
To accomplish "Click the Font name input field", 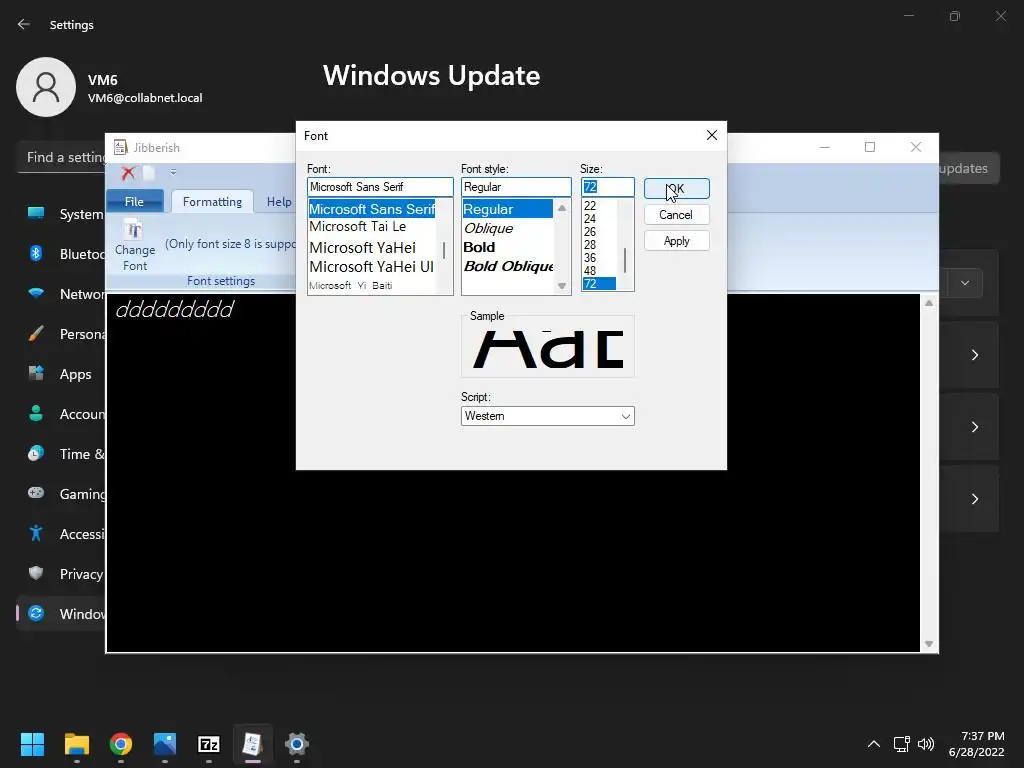I will tap(380, 187).
